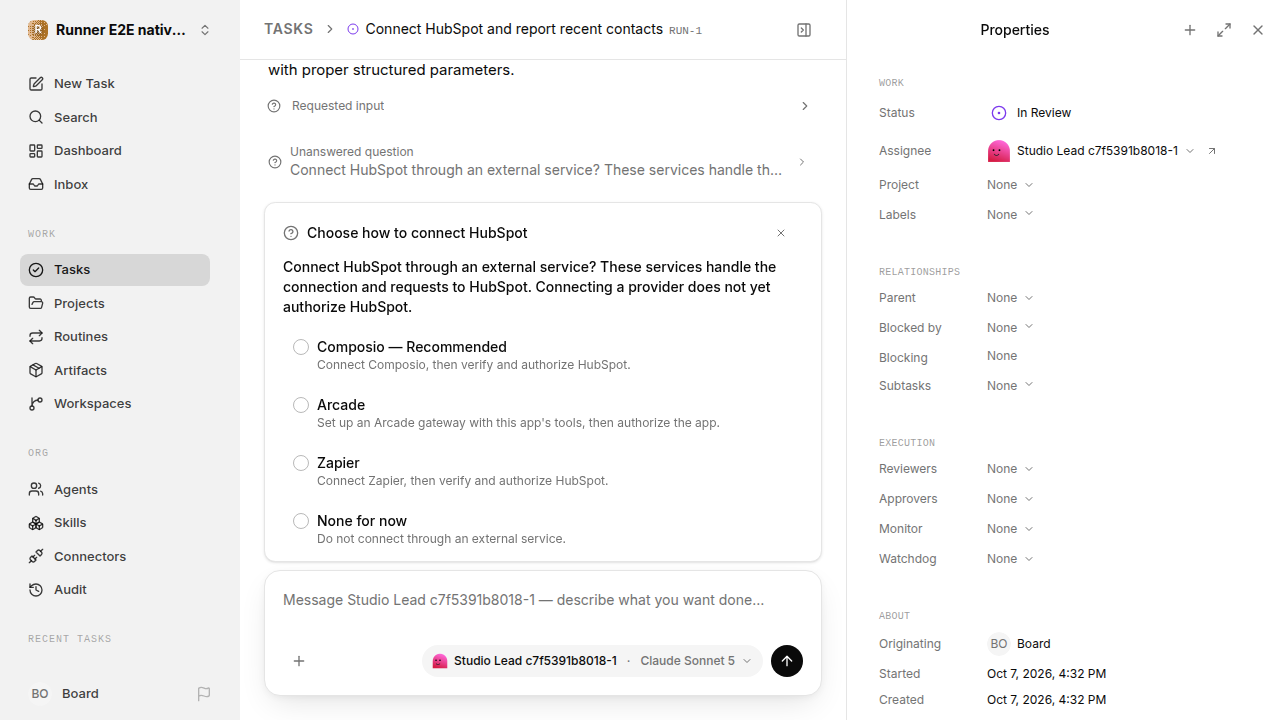Click the TASKS breadcrumb link
Screen dimensions: 1280x720
pos(288,29)
